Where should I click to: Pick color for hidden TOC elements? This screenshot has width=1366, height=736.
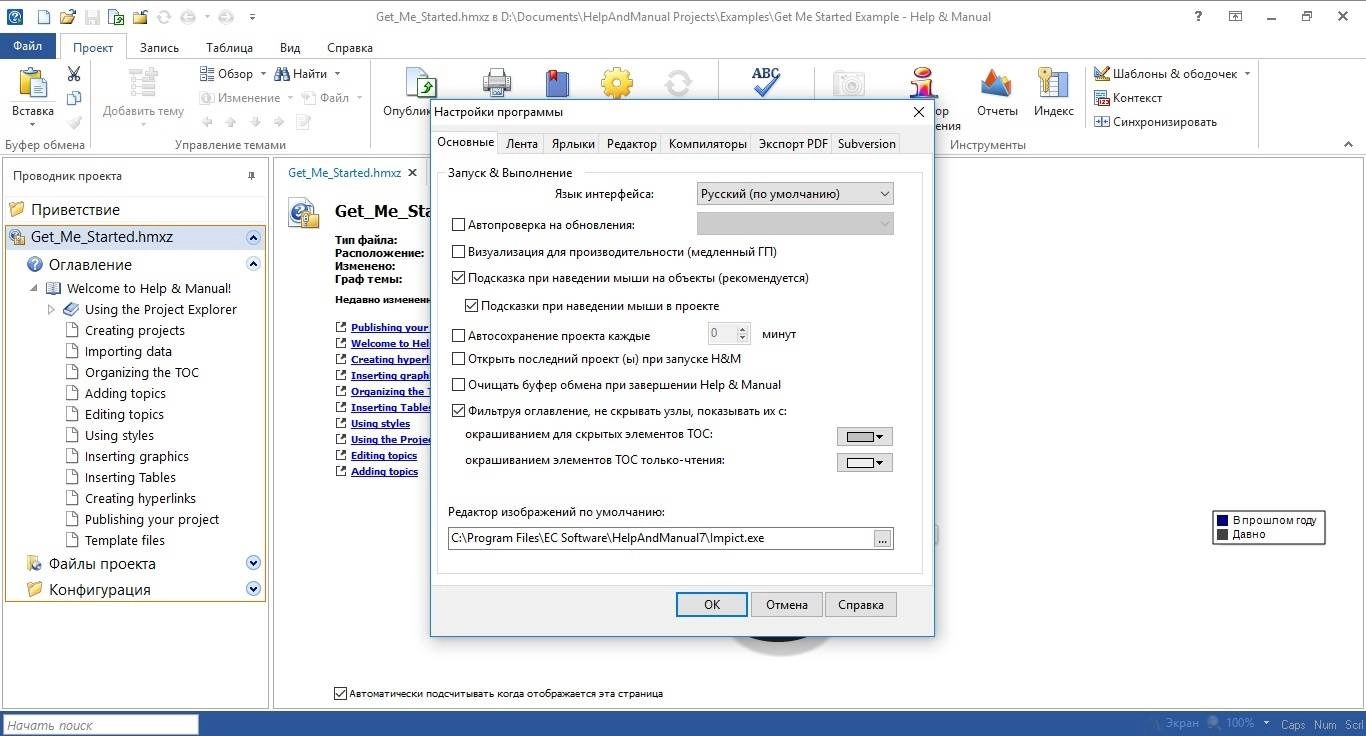click(864, 437)
